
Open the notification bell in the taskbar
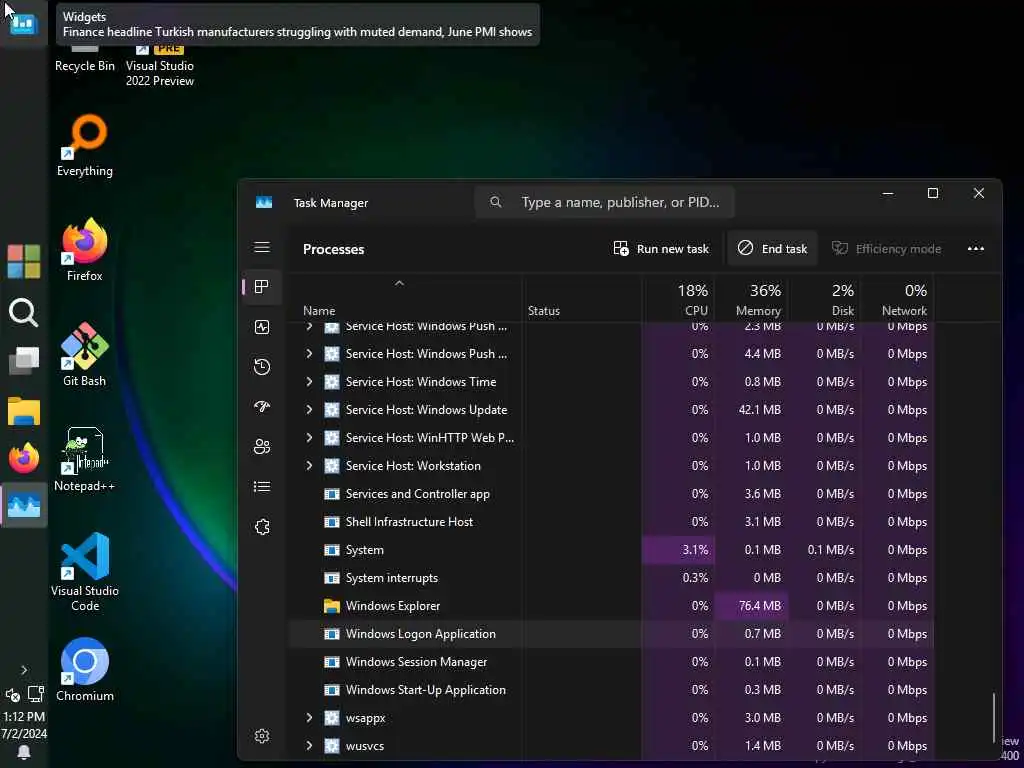point(24,752)
